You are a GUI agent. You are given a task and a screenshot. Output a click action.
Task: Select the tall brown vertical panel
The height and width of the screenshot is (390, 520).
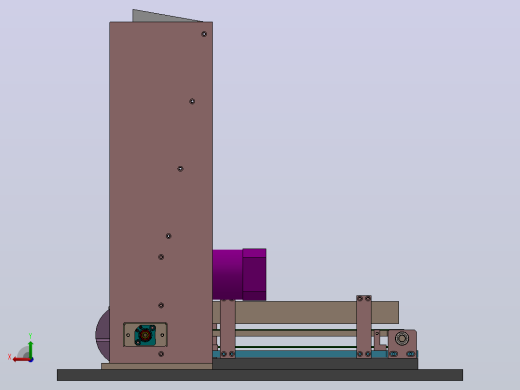[x=161, y=193]
